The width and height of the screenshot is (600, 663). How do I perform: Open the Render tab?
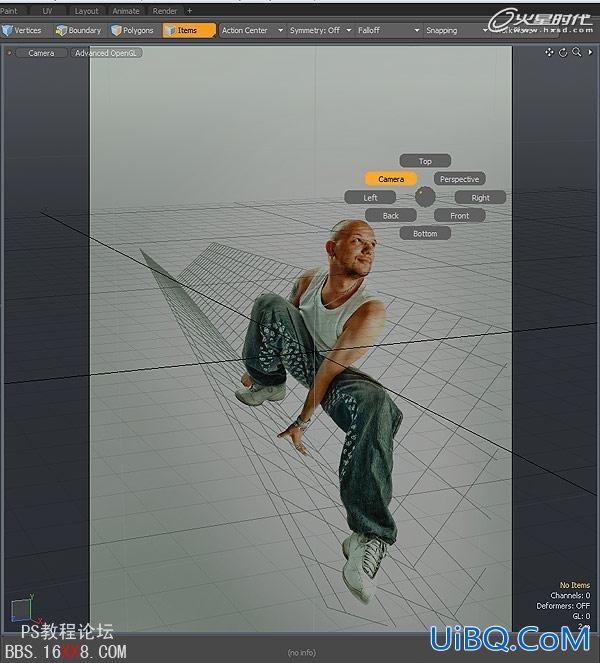tap(164, 11)
